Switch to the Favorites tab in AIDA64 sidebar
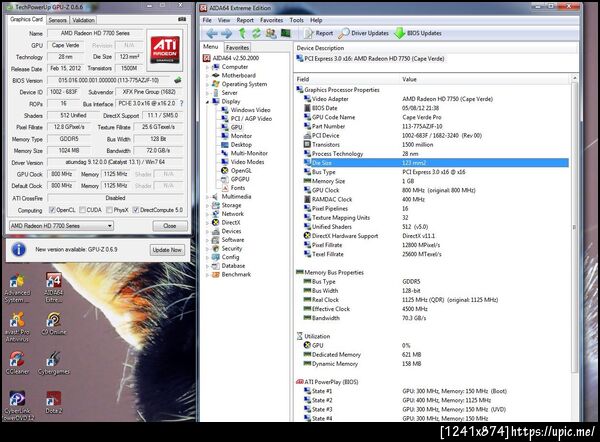The height and width of the screenshot is (442, 600). [x=237, y=47]
